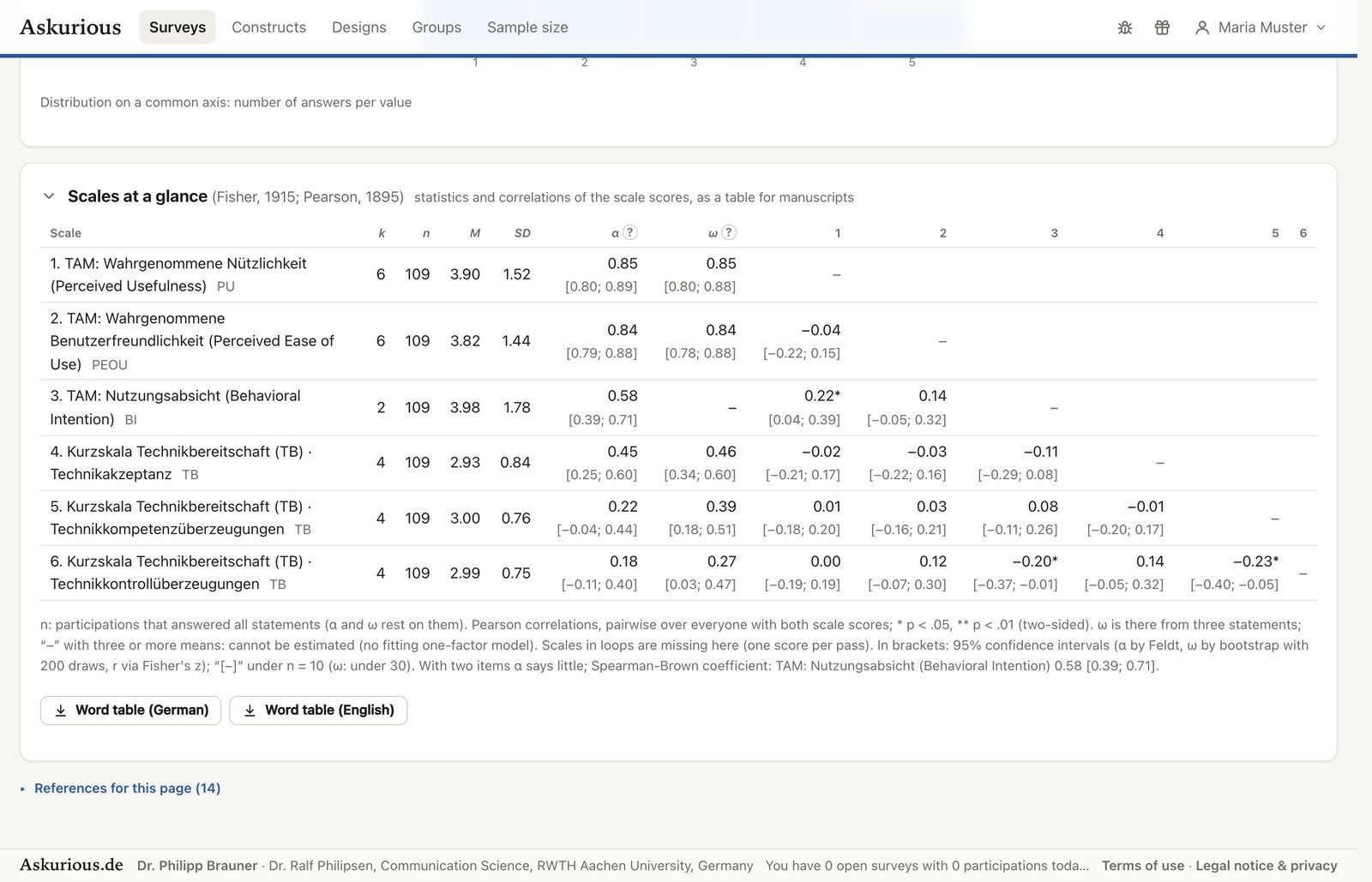Open the Terms of use link

(x=1142, y=866)
